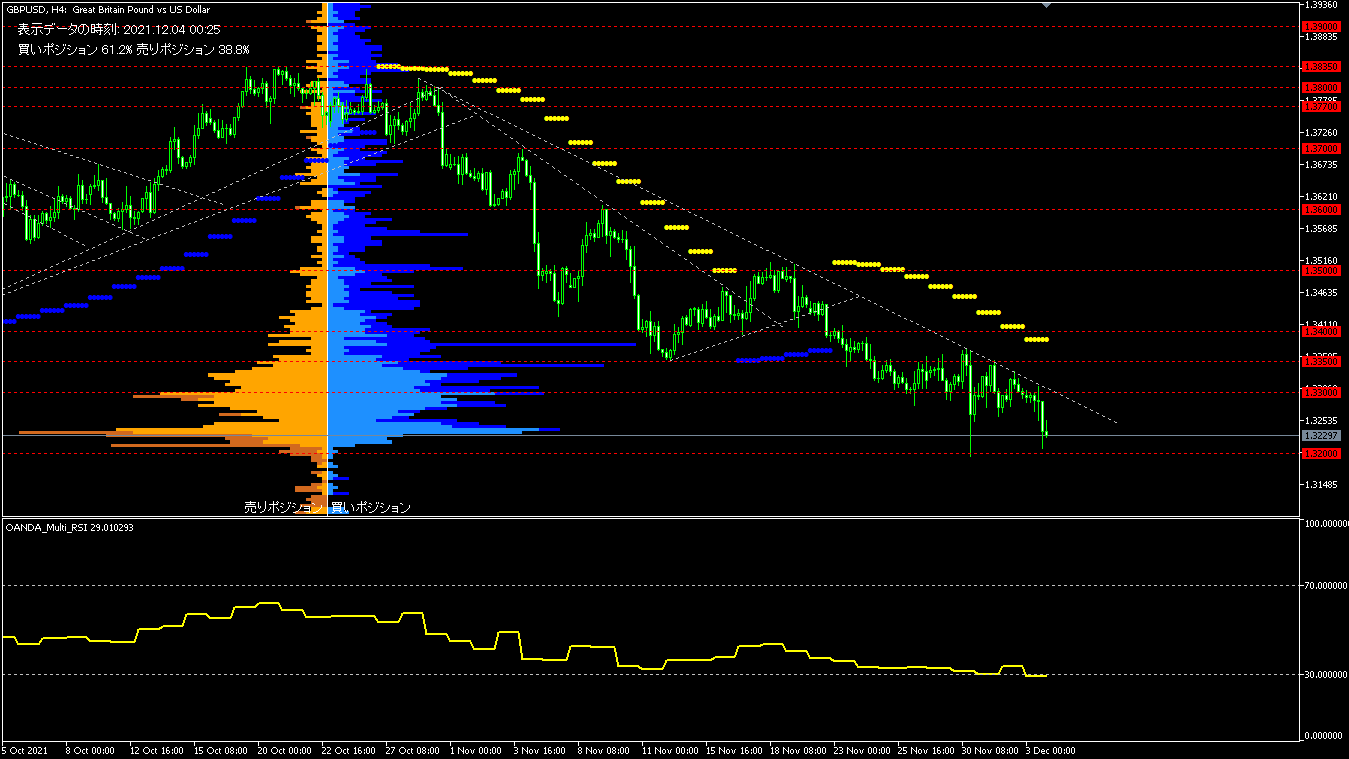Click the 100.000000 RSI scale value
This screenshot has width=1349, height=759.
[x=1325, y=523]
